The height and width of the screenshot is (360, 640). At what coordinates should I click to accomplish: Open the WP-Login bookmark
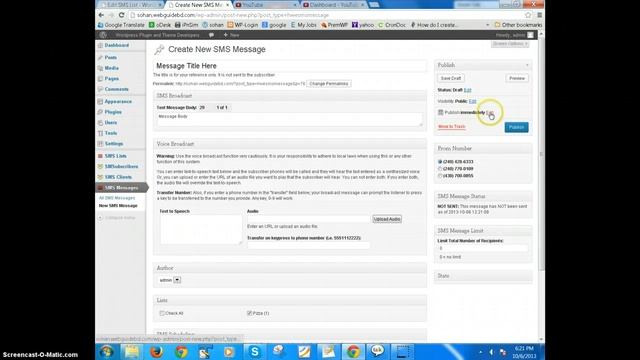pyautogui.click(x=243, y=25)
